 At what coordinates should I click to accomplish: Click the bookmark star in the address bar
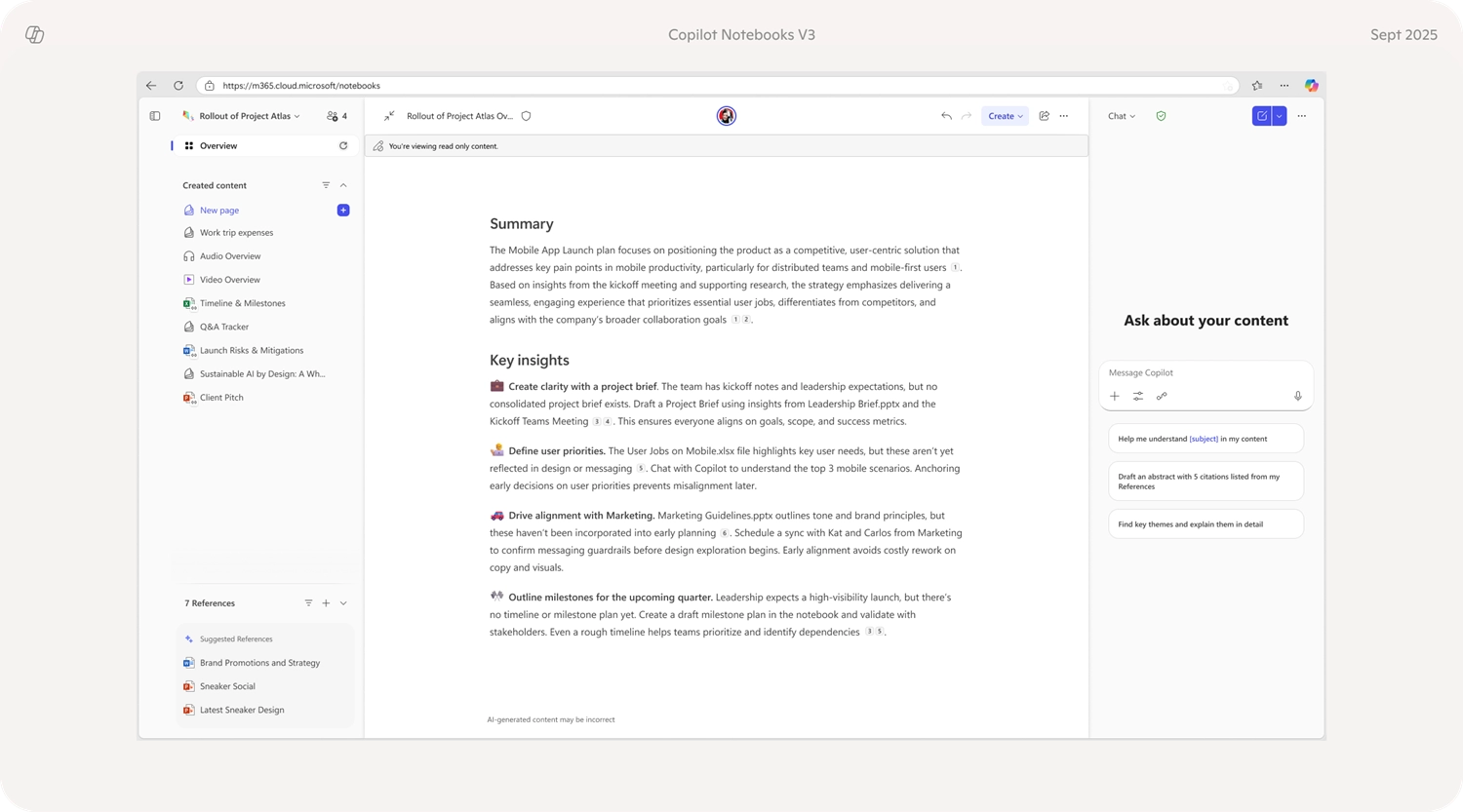pos(1258,85)
